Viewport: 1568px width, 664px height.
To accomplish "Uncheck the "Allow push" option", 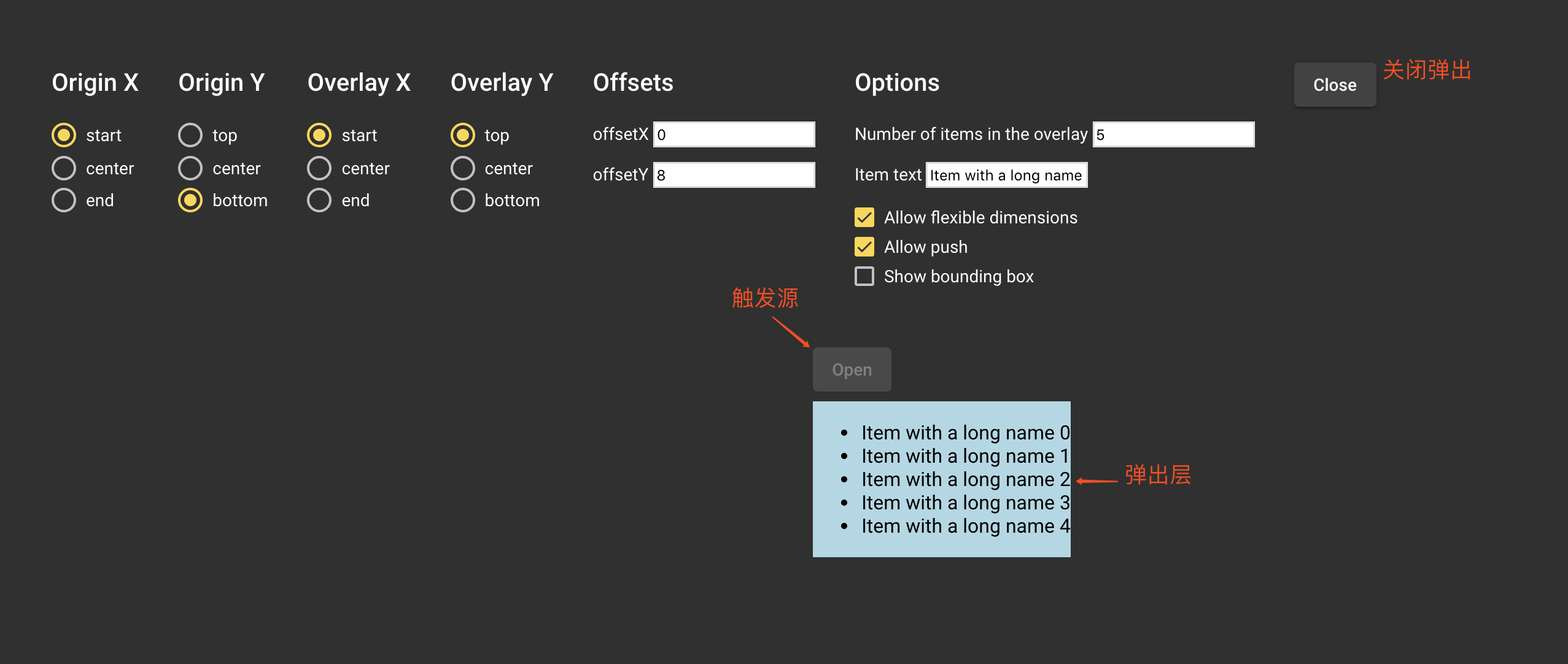I will click(865, 246).
